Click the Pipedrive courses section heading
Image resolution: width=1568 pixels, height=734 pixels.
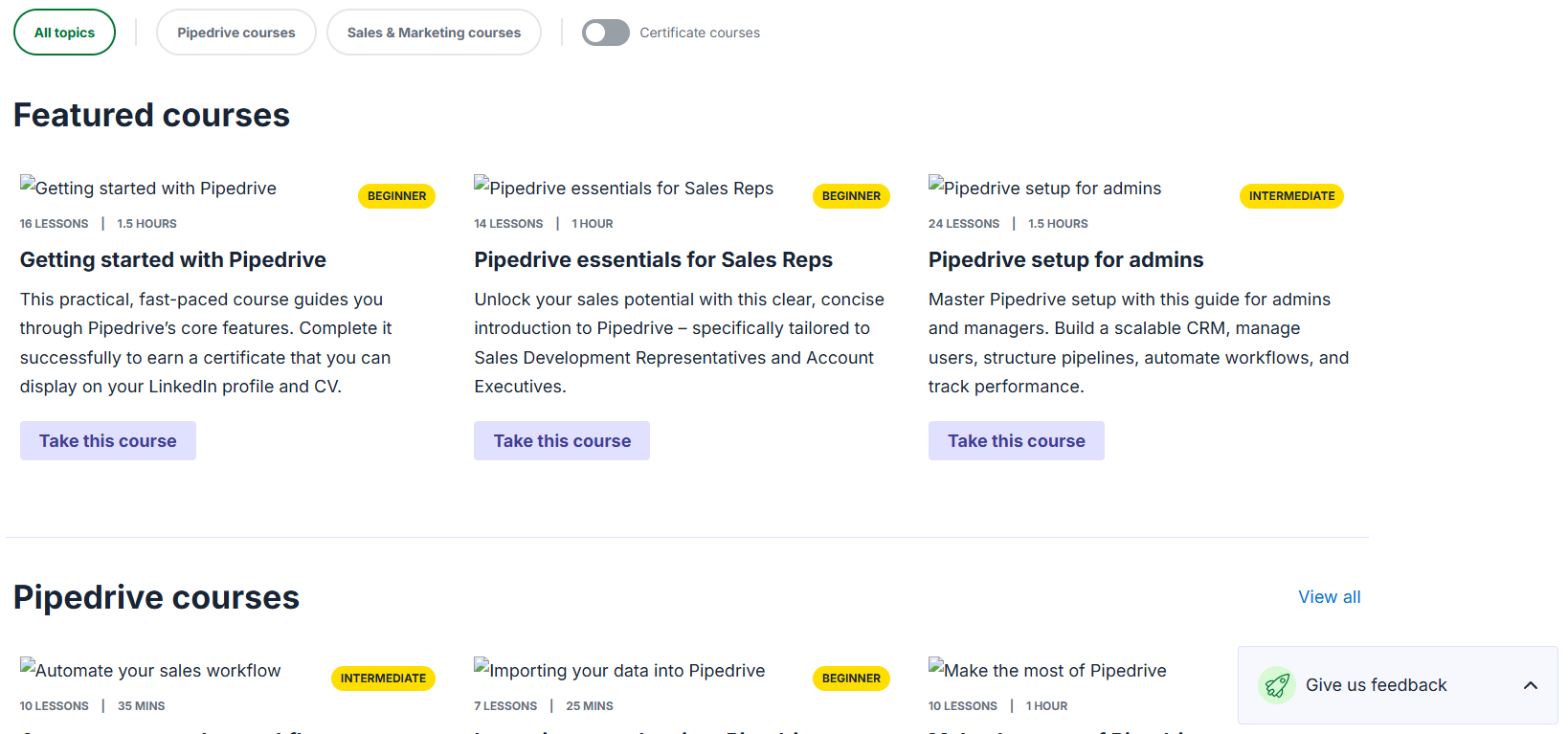(156, 597)
